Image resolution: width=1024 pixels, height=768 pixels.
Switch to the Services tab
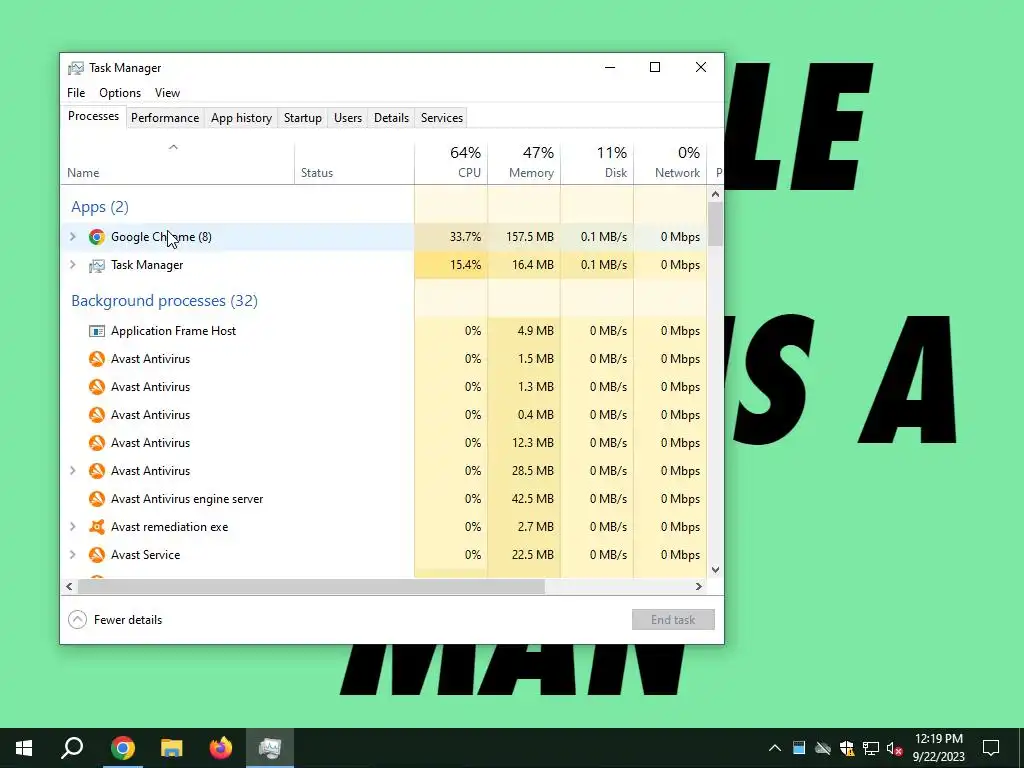(x=441, y=118)
